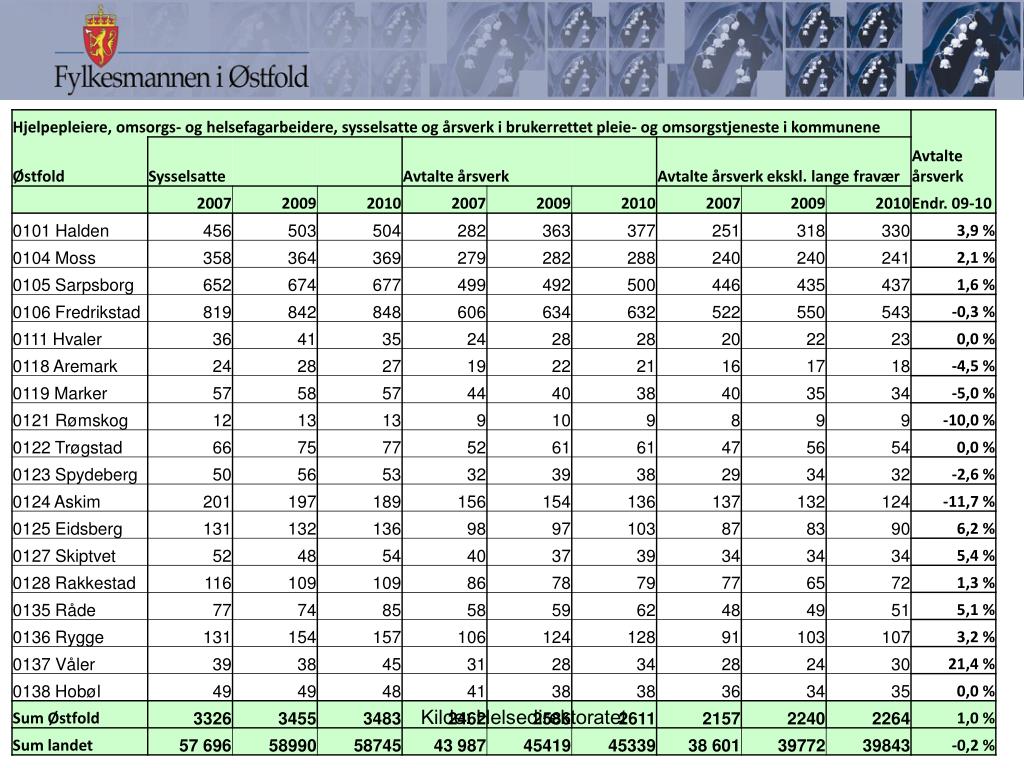Click Sum landet's "-0,2 %" change value
The width and height of the screenshot is (1024, 768).
point(973,745)
